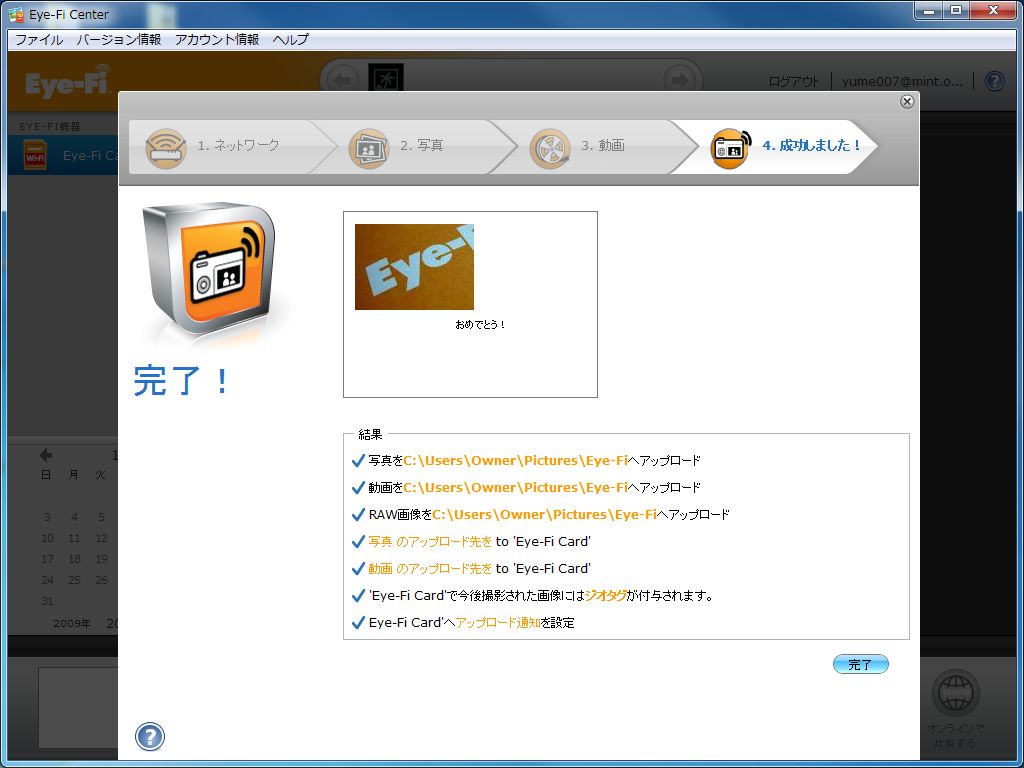This screenshot has height=768, width=1024.
Task: Click the オンラインで共有する globe icon
Action: click(x=955, y=694)
